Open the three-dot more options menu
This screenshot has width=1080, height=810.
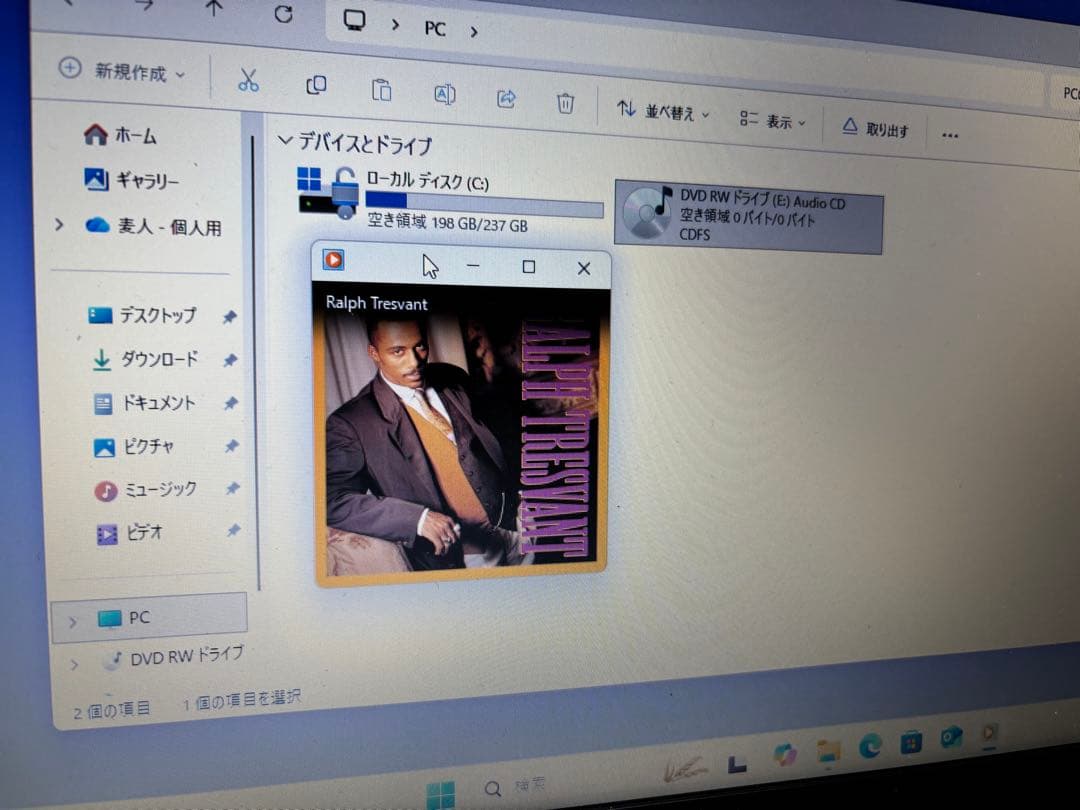pos(950,135)
